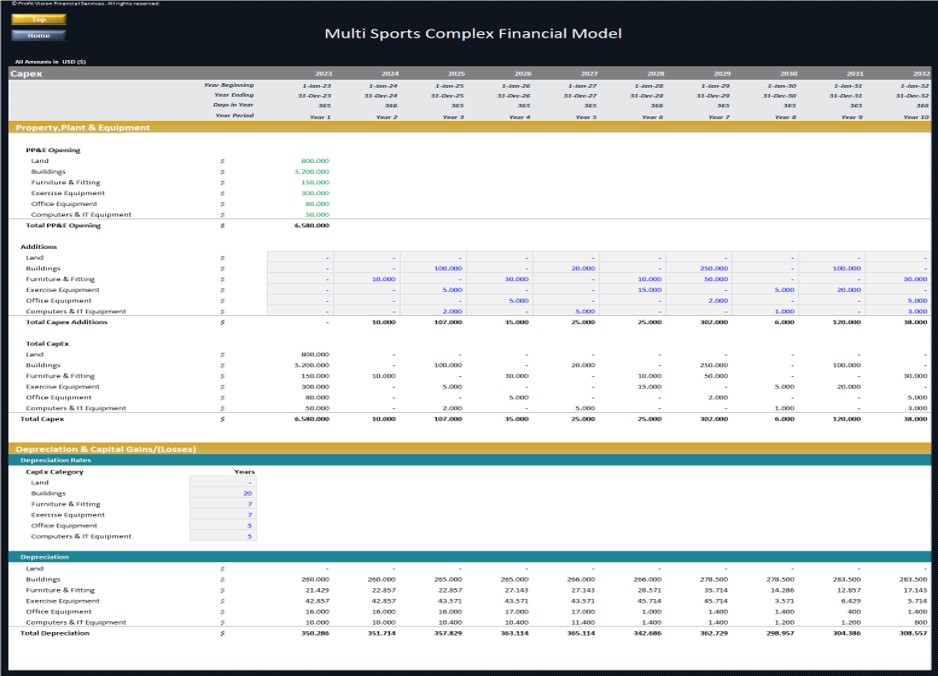The height and width of the screenshot is (676, 938).
Task: Click Total Depreciation 342.686 in 2028
Action: tap(647, 634)
